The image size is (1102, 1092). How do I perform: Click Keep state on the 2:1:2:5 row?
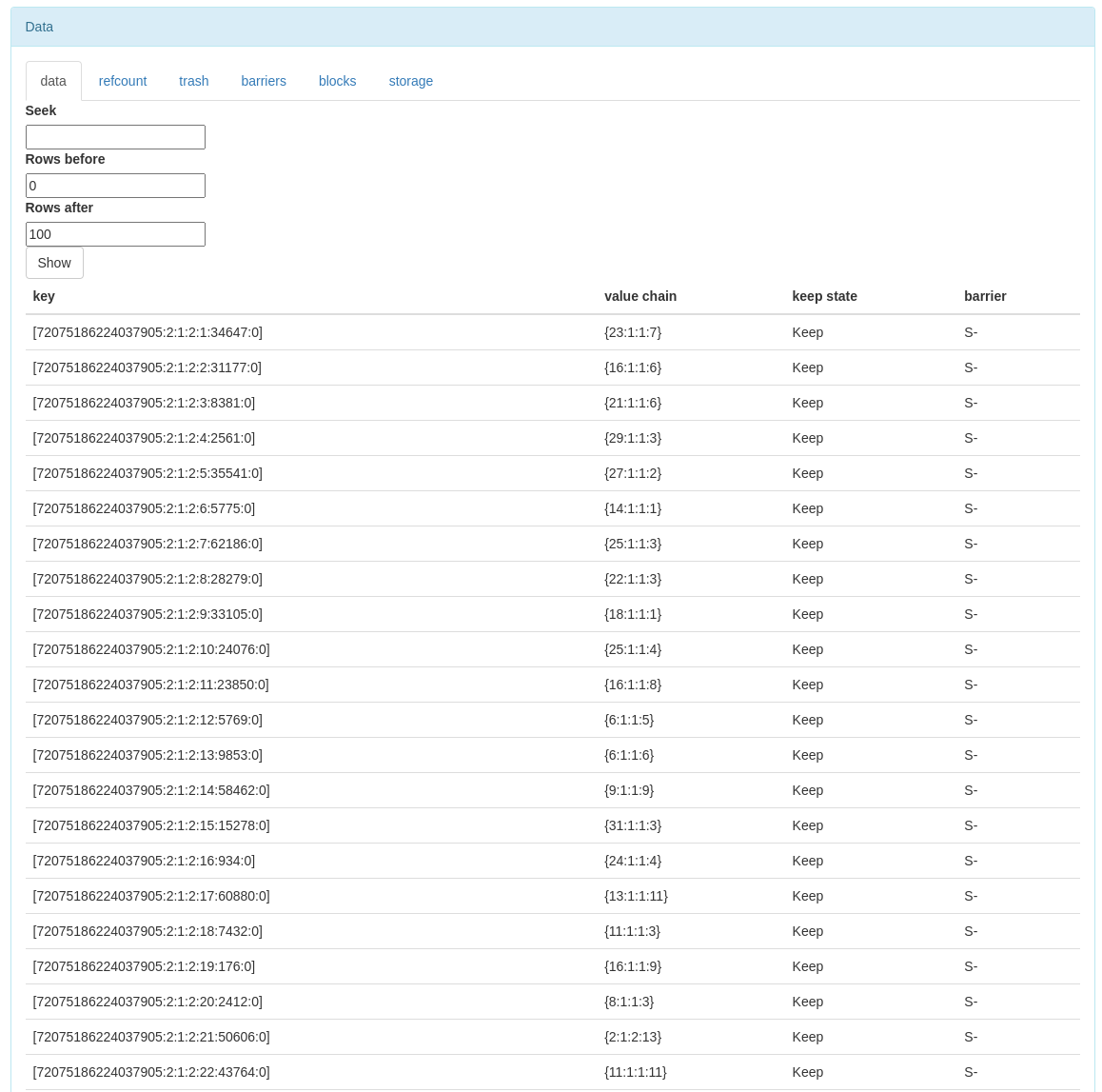click(x=807, y=473)
